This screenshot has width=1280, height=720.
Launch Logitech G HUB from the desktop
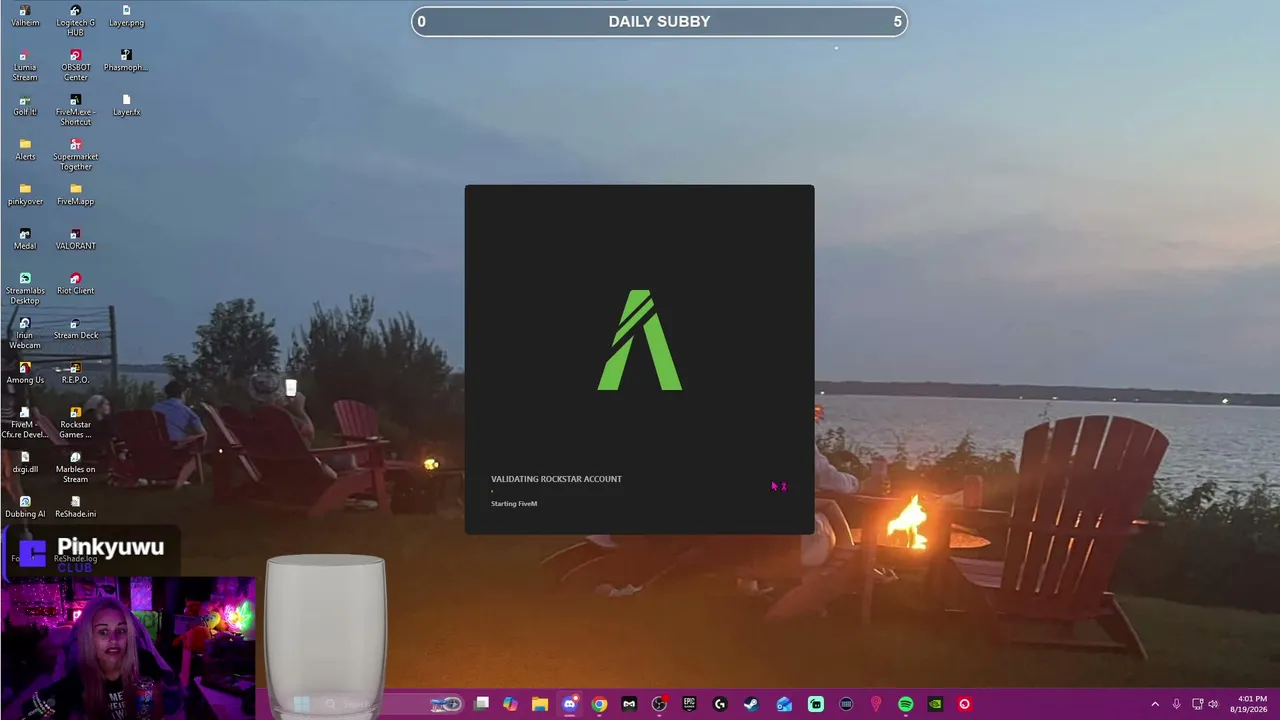coord(75,20)
